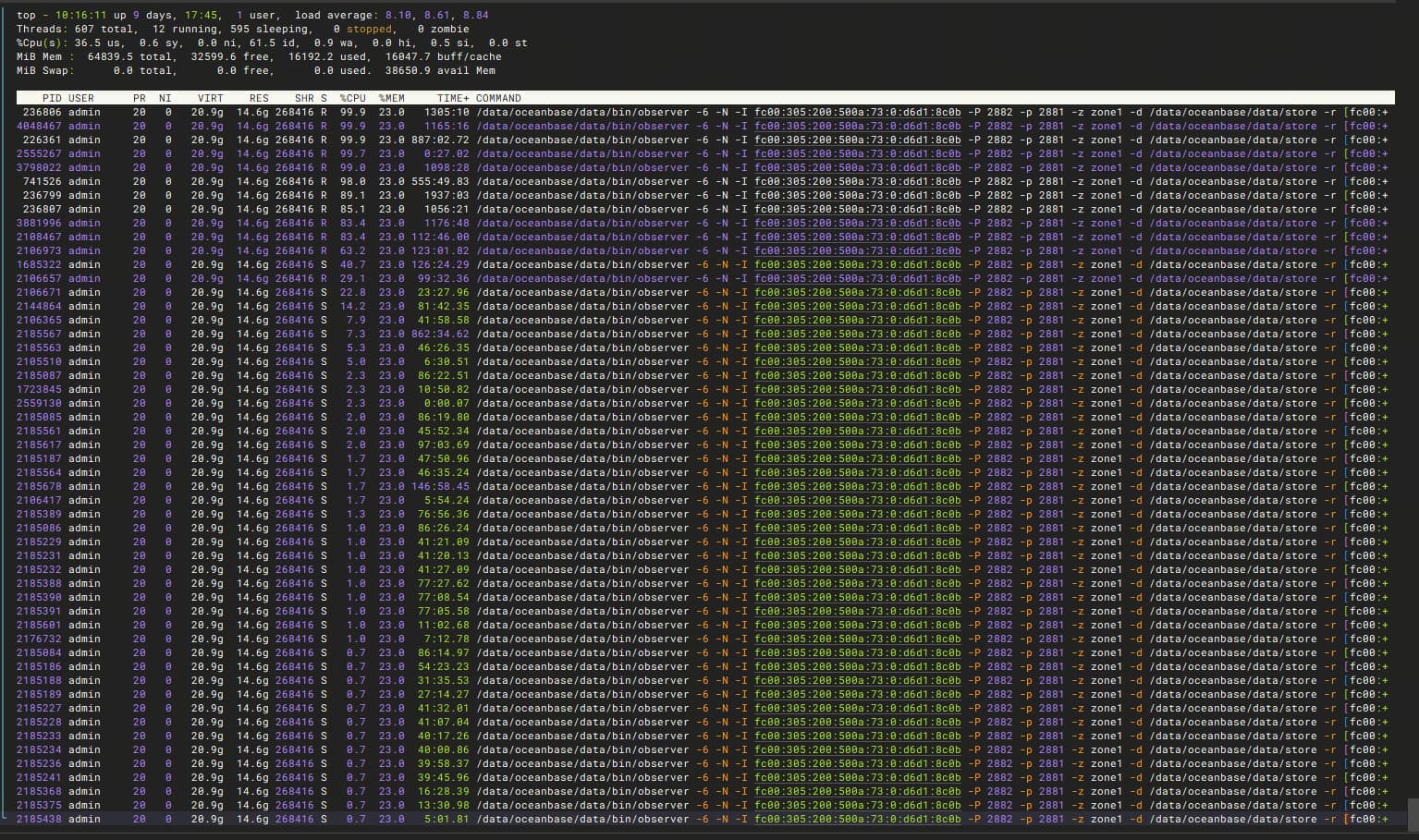Open the underlined IPv6 address in the PID 4048467 row
The width and height of the screenshot is (1419, 840).
(x=858, y=126)
